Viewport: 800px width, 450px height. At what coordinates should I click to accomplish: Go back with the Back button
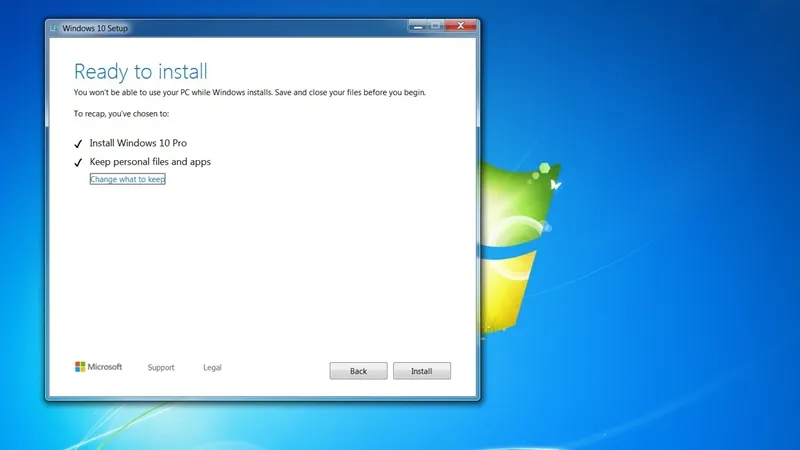pos(358,371)
